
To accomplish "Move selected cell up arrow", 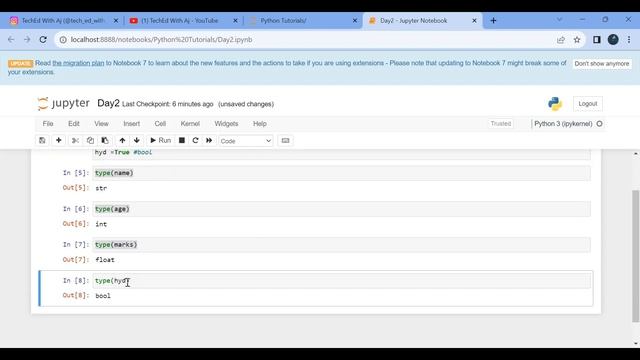I will [122, 140].
